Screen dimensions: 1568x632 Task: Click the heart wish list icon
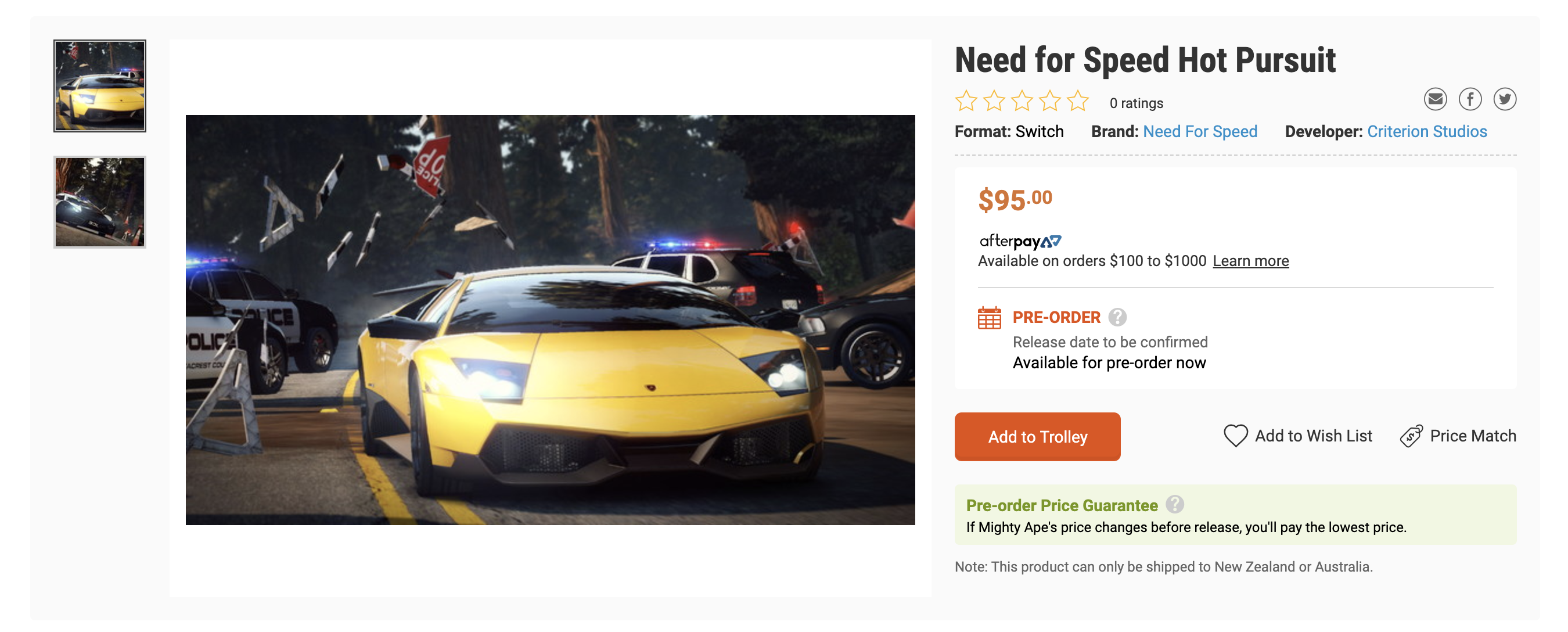(x=1235, y=436)
